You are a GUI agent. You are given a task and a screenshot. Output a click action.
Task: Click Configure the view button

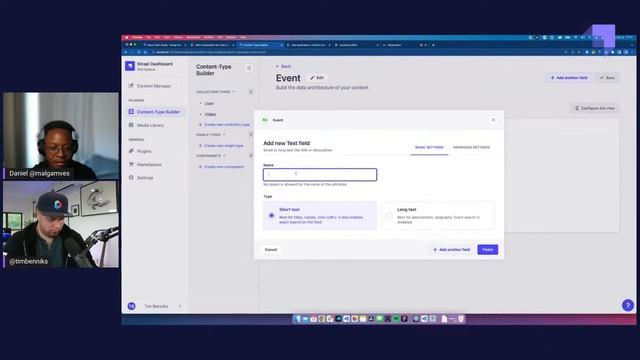click(x=595, y=108)
